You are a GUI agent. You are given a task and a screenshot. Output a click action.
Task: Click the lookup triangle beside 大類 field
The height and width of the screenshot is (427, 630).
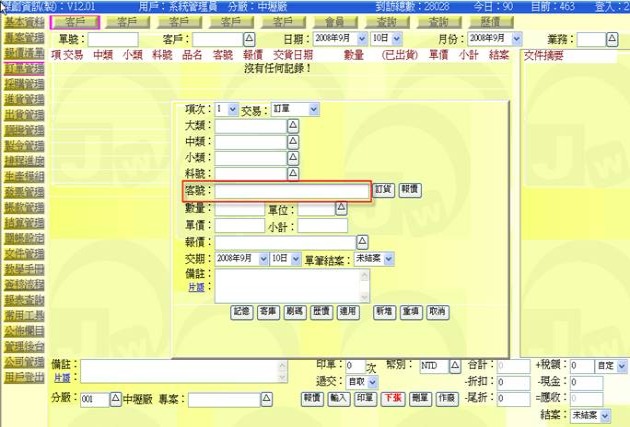pos(293,125)
